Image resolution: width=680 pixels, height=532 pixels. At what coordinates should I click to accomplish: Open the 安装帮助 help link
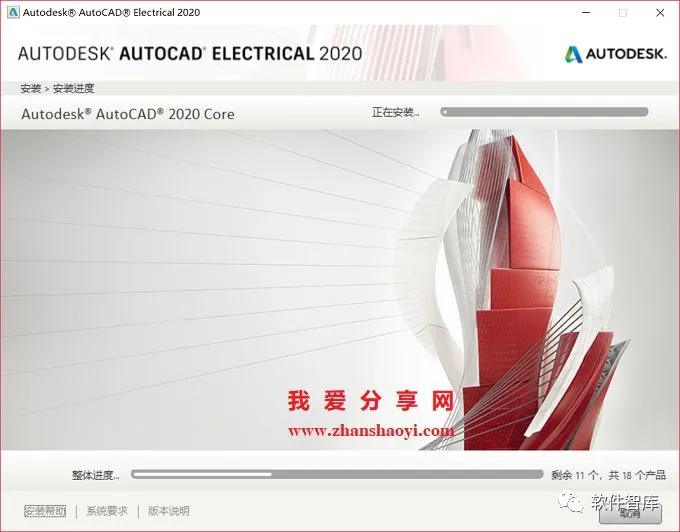[45, 511]
